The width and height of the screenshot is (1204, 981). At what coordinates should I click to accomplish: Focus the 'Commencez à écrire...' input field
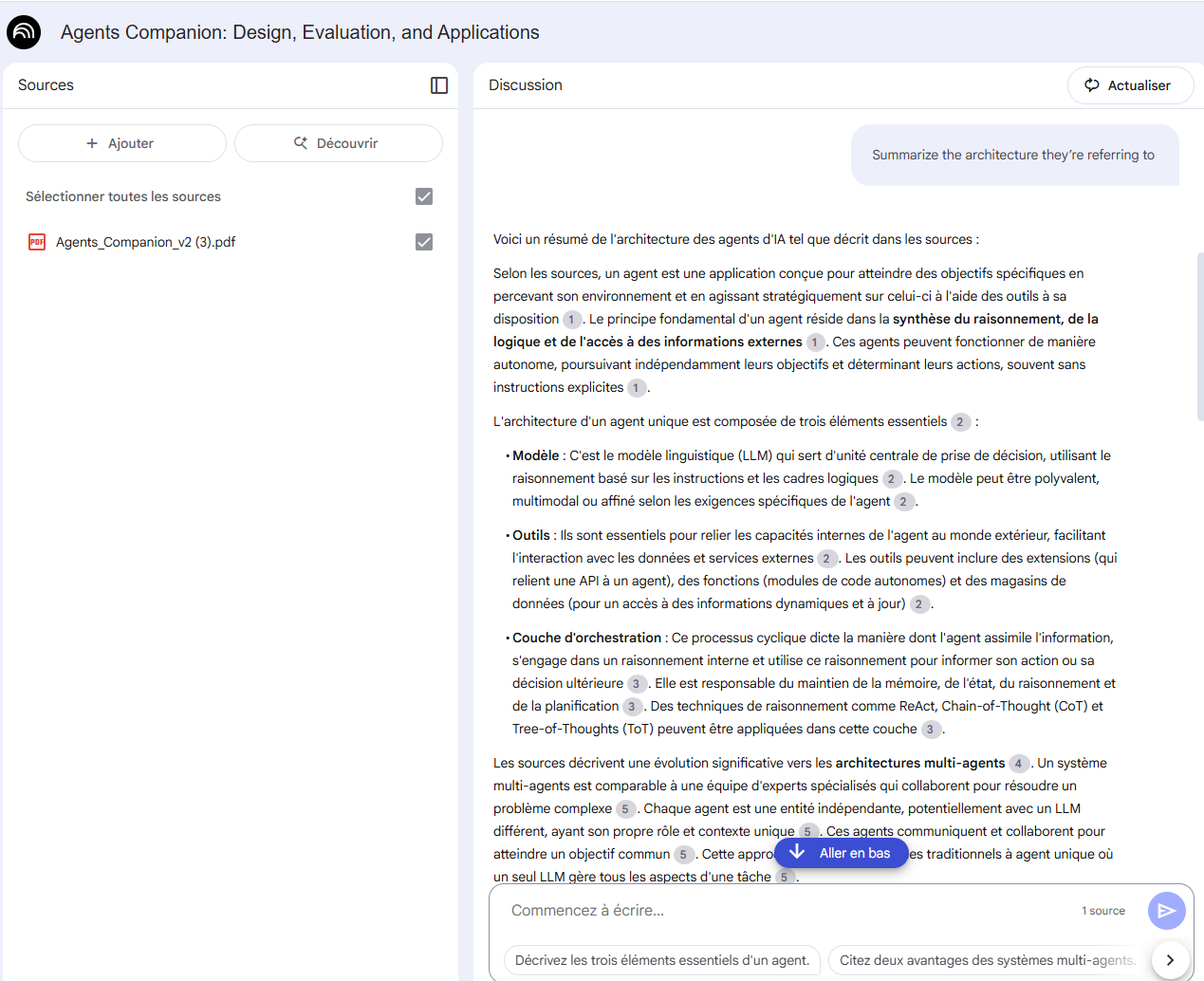tap(787, 911)
